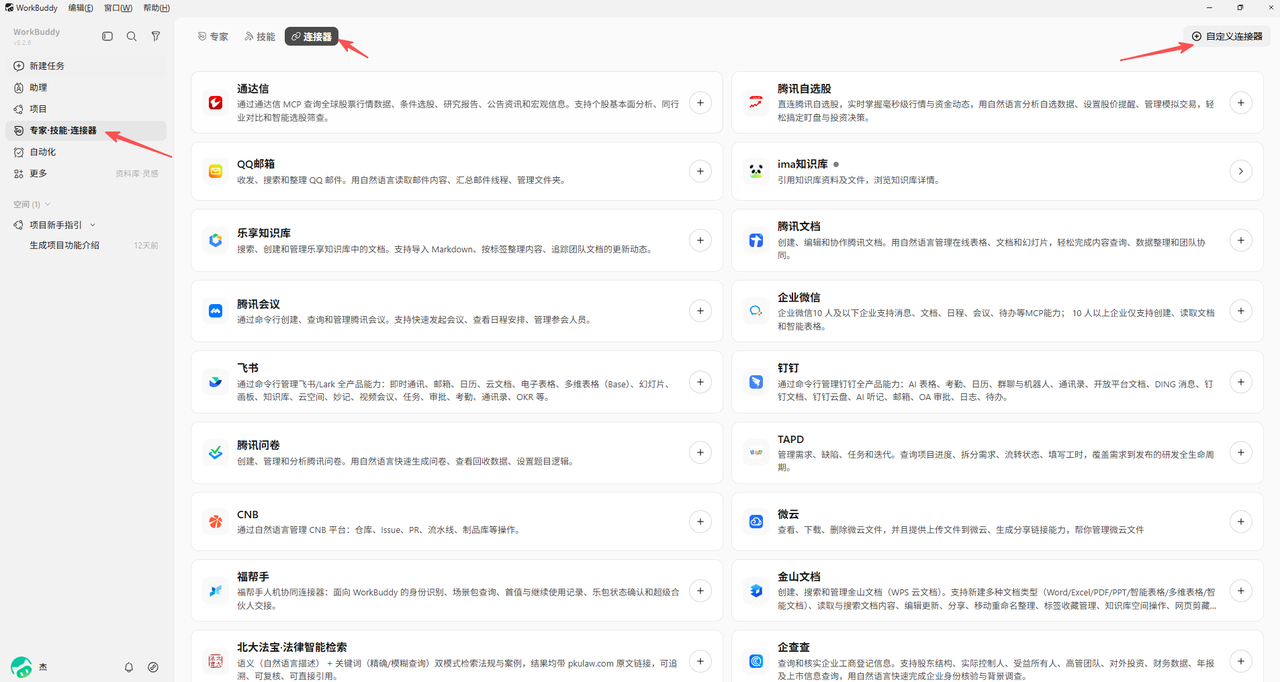The width and height of the screenshot is (1280, 682).
Task: Open the 帮助(H) menu
Action: (x=156, y=7)
